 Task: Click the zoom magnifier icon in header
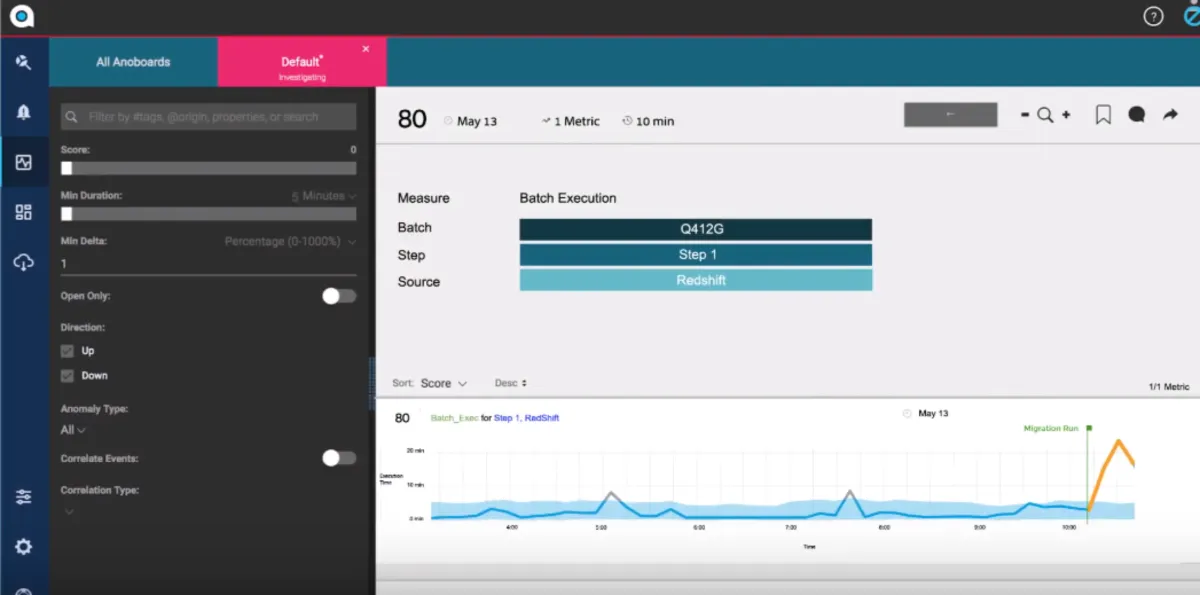pyautogui.click(x=1045, y=115)
